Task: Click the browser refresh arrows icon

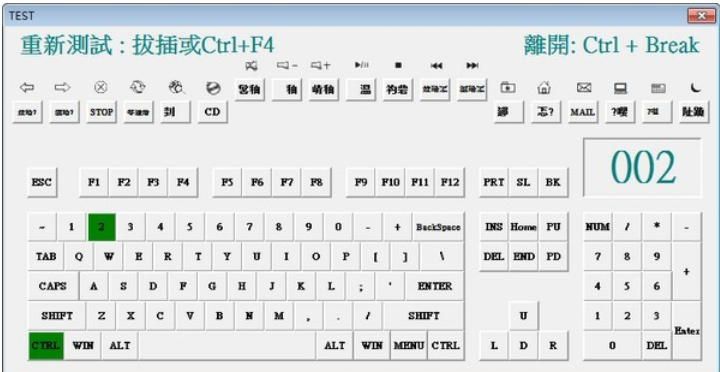Action: [x=138, y=87]
